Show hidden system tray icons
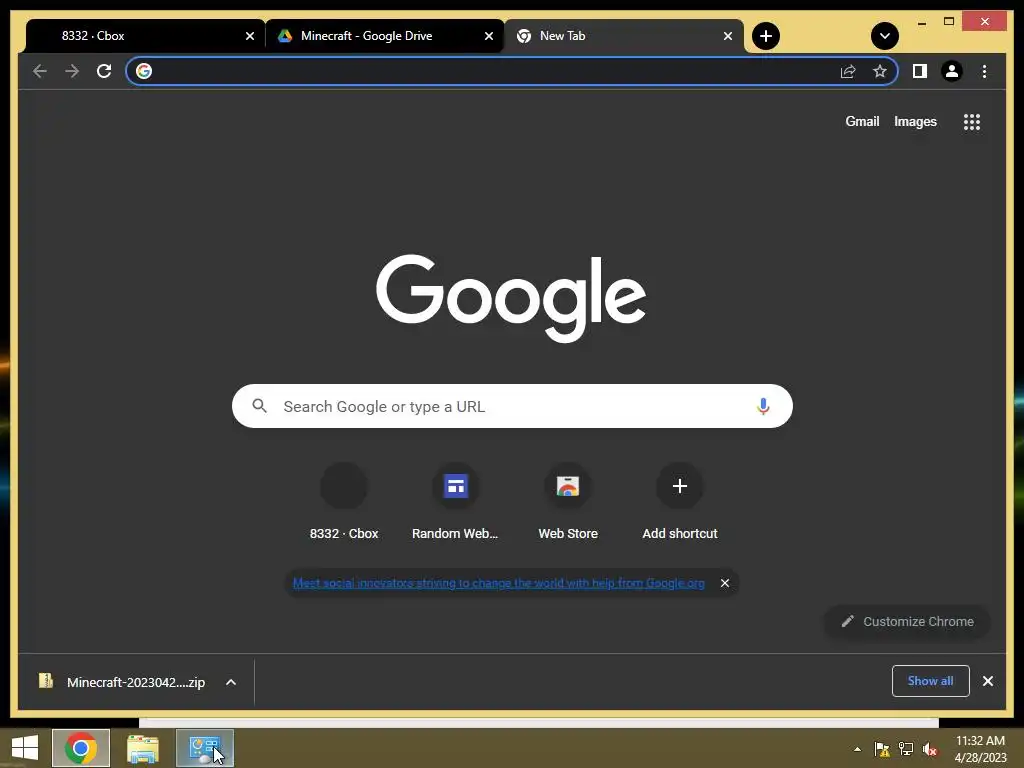 (857, 749)
